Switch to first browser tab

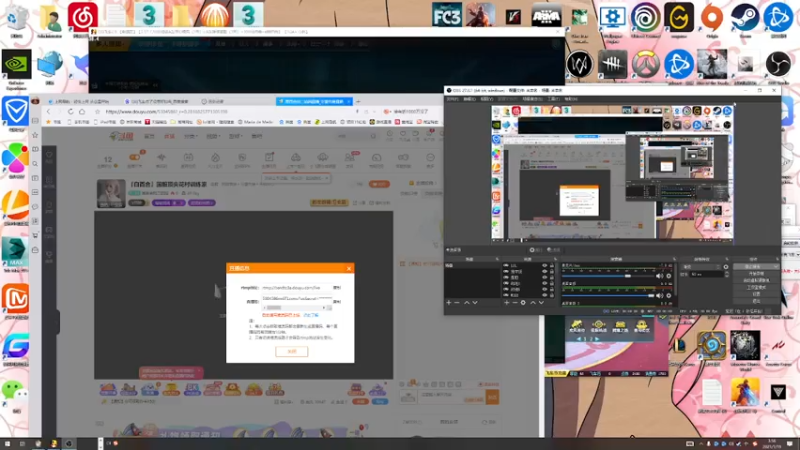click(x=80, y=102)
